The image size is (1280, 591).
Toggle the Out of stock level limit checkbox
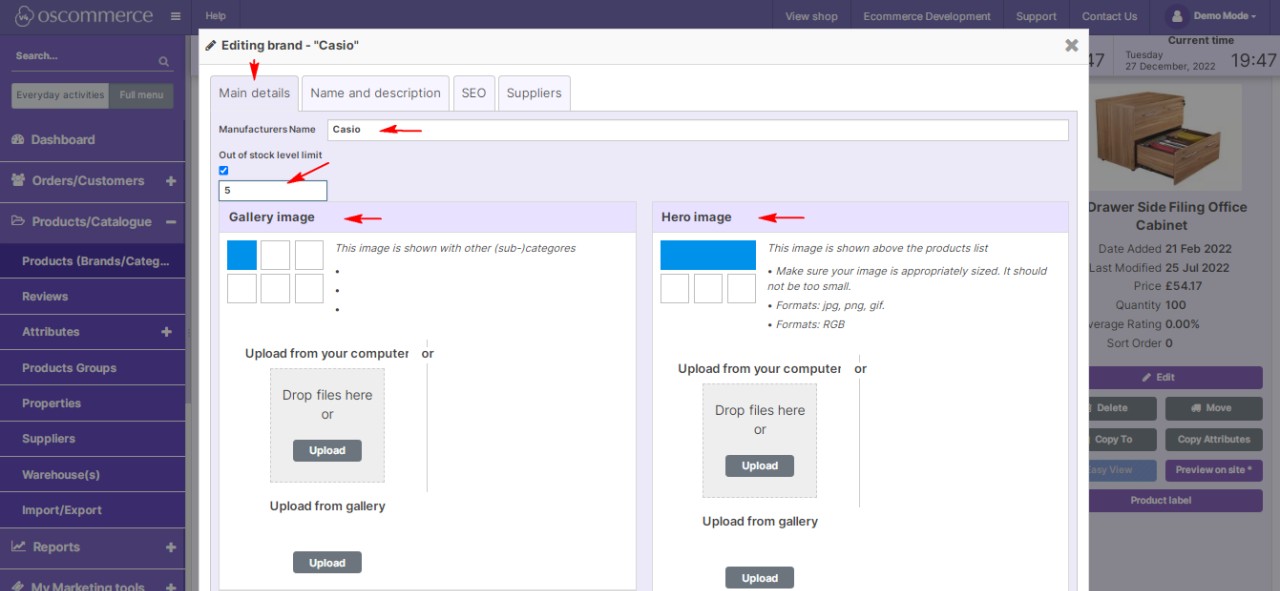tap(224, 170)
